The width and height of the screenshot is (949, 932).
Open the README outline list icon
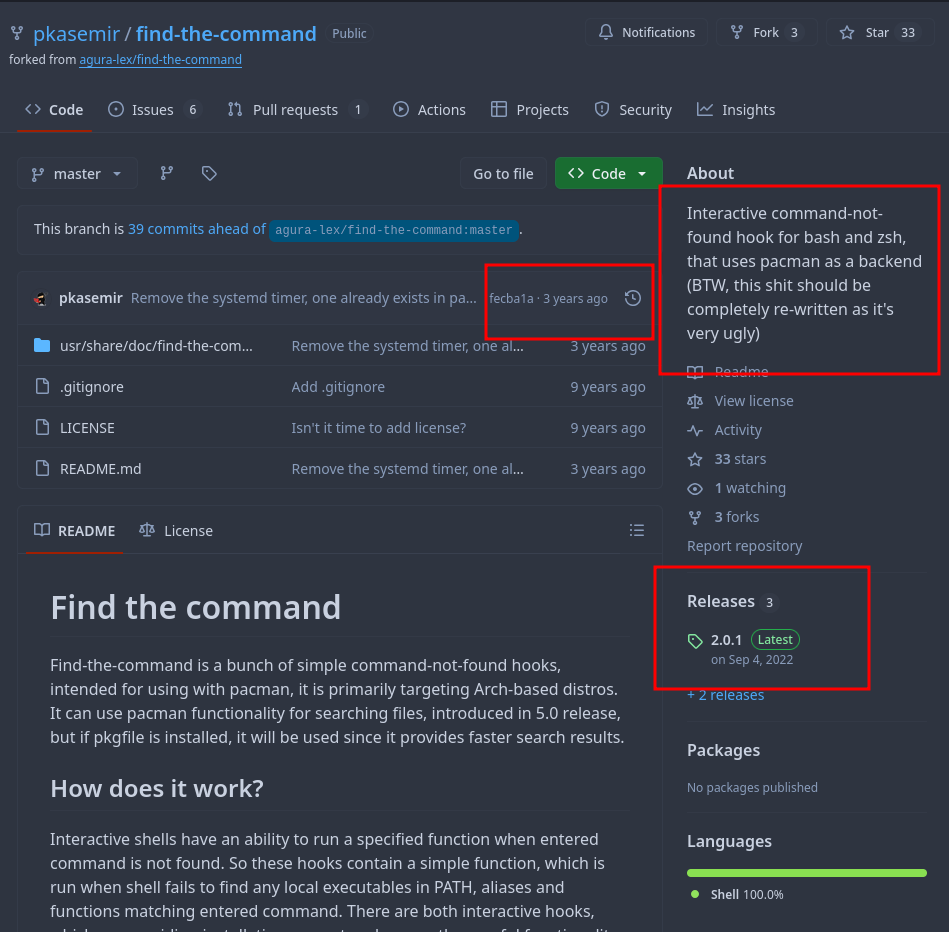point(637,530)
